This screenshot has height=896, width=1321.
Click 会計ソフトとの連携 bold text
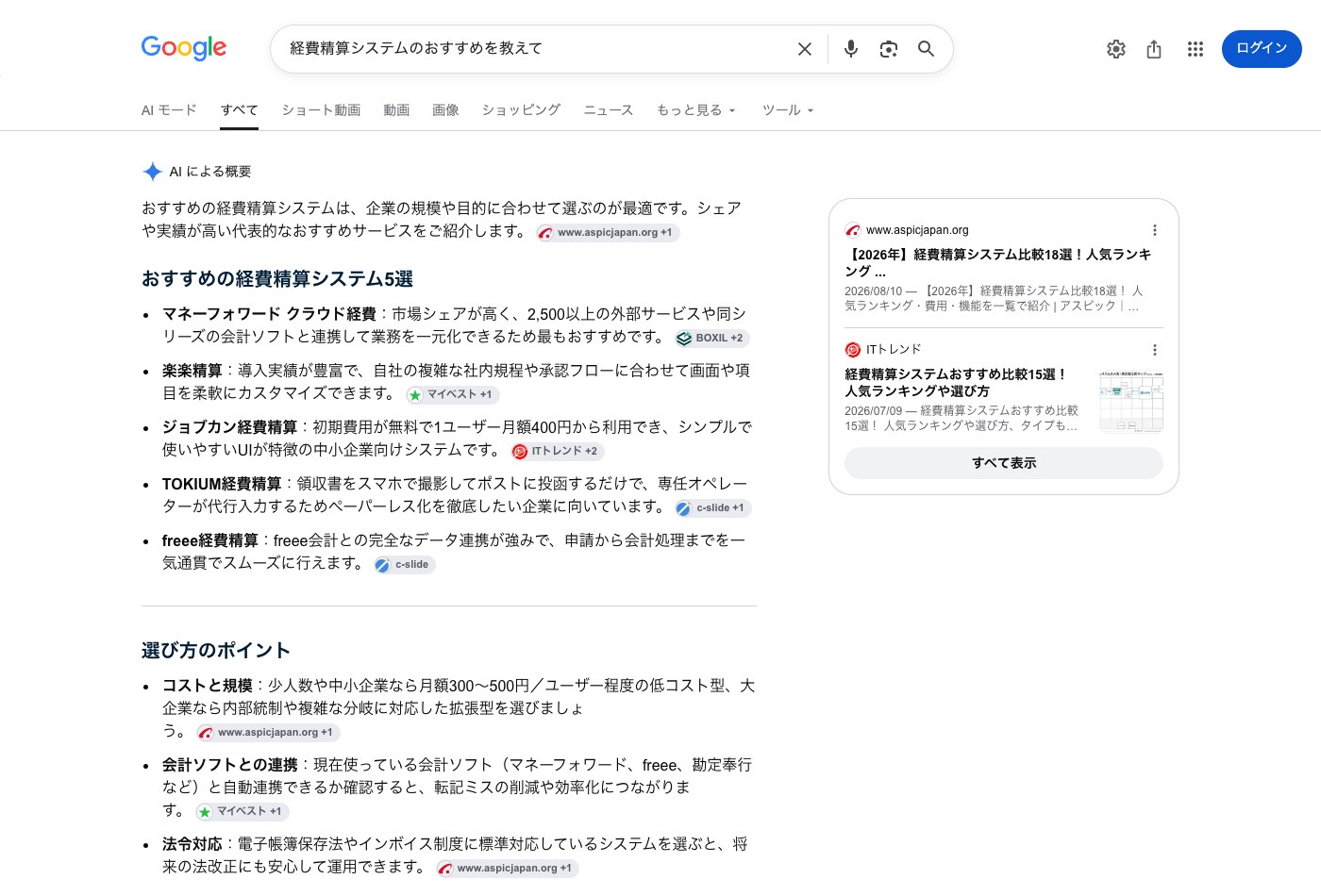pyautogui.click(x=230, y=765)
